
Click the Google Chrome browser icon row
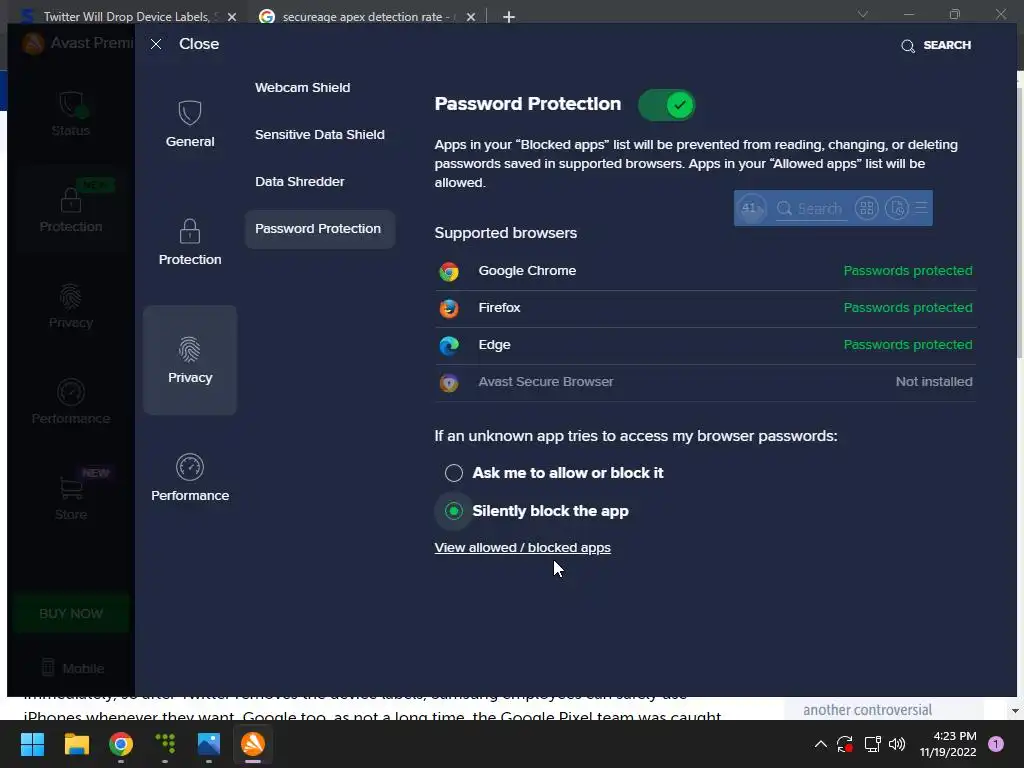click(705, 271)
